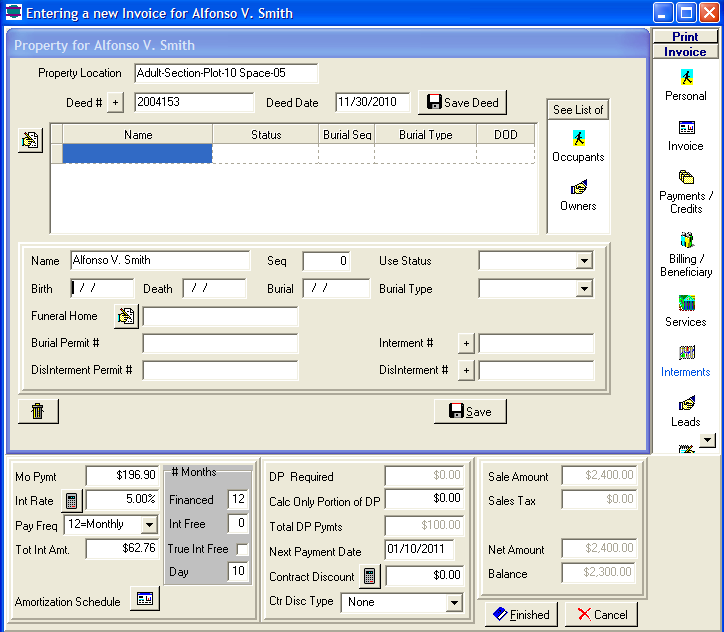This screenshot has height=632, width=724.
Task: Click the Print Invoice header
Action: point(685,44)
